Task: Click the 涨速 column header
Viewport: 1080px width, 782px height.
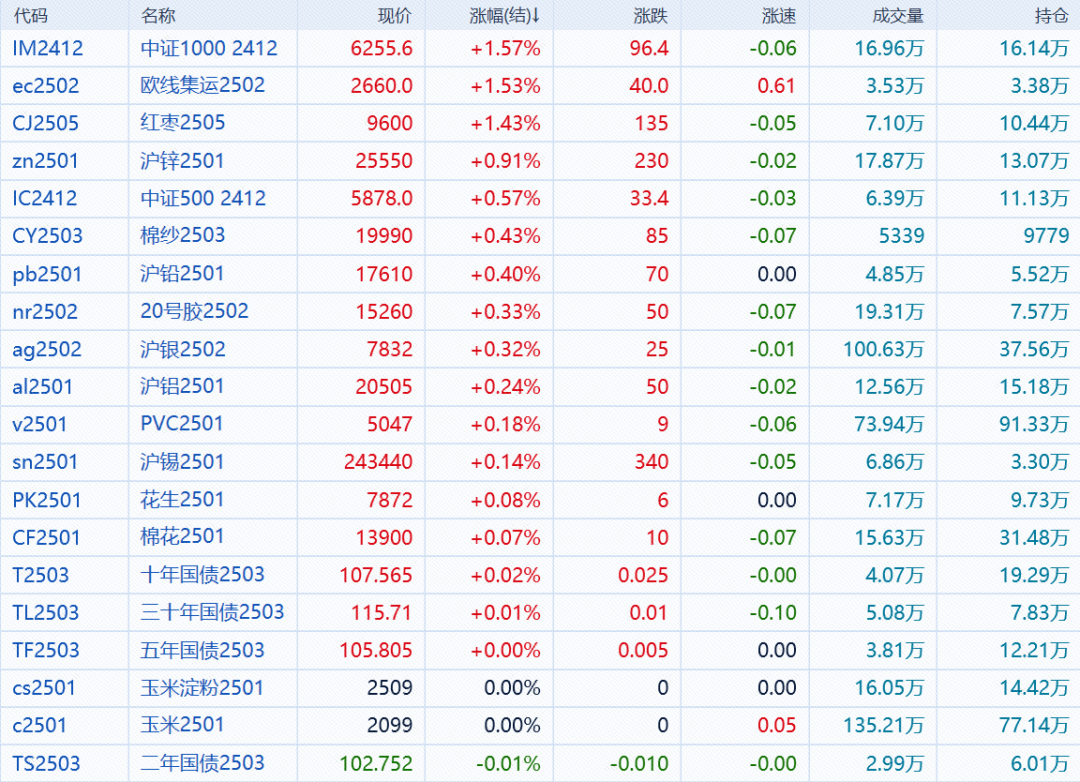Action: pos(779,15)
